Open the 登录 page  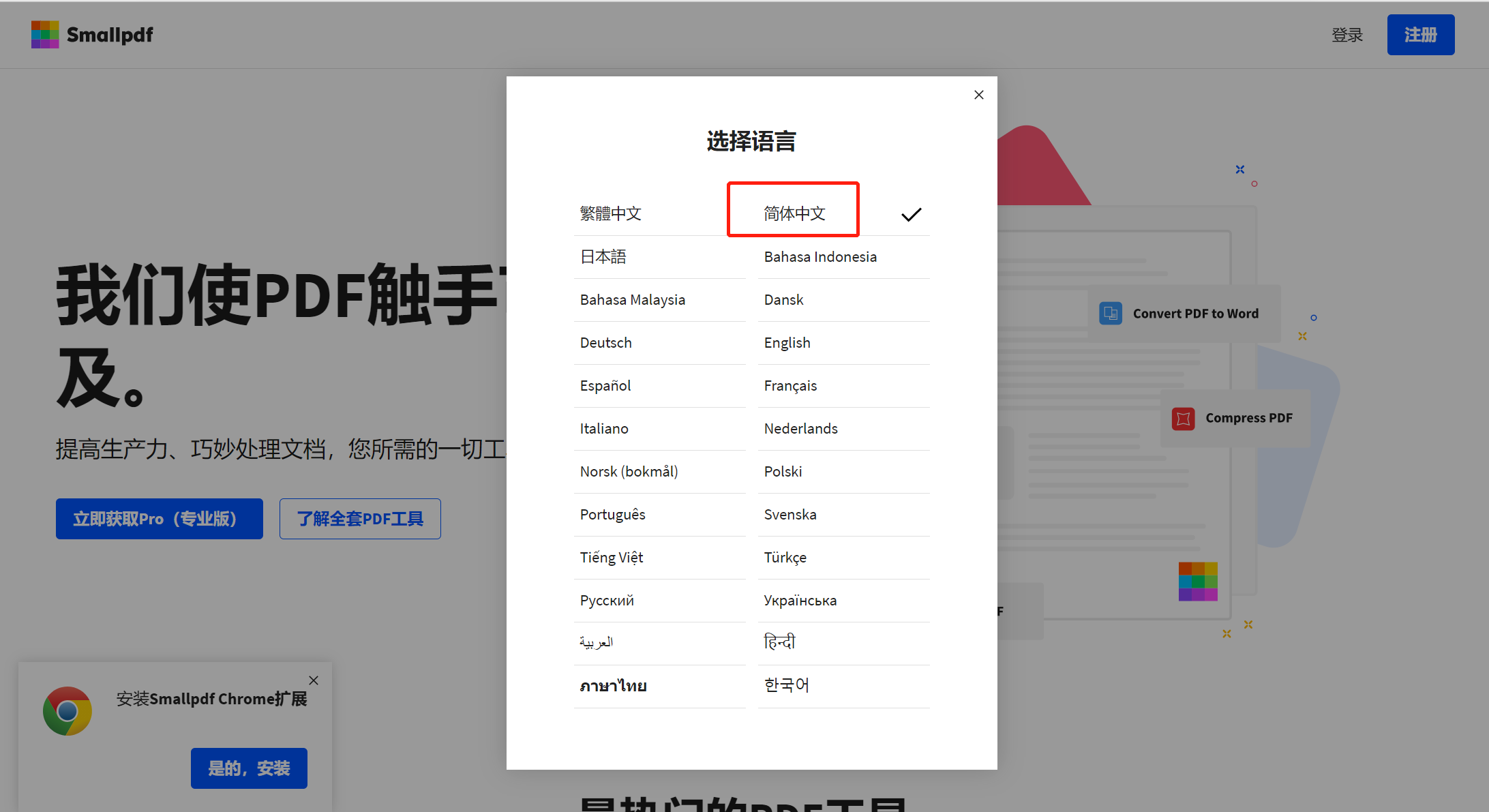(x=1347, y=34)
